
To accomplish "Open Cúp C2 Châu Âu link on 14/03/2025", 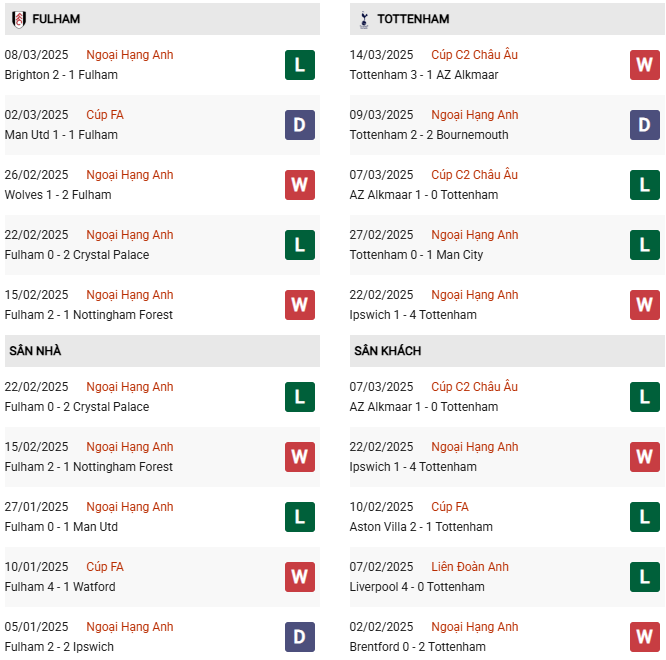I will [474, 55].
